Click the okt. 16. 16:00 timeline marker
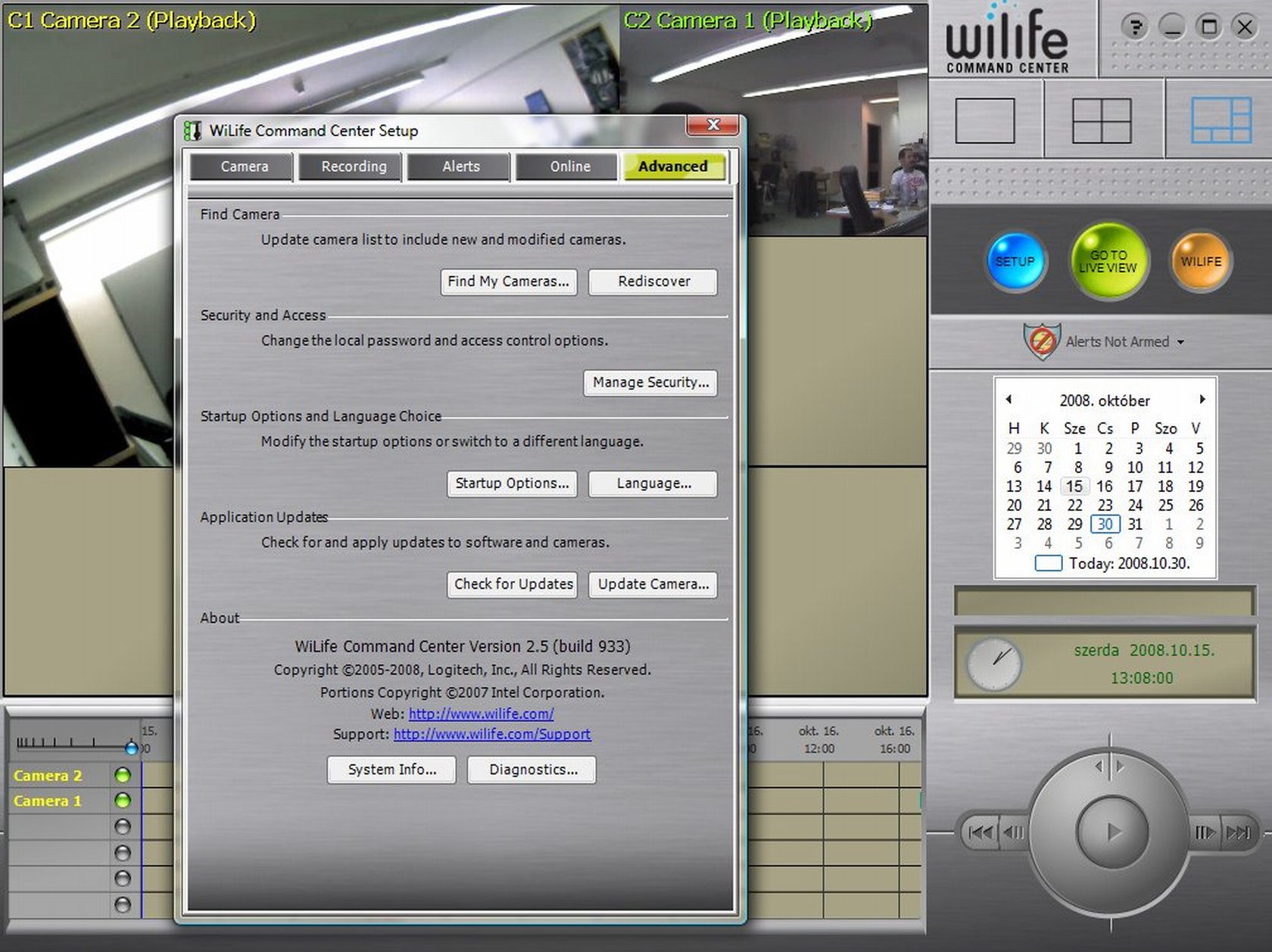This screenshot has width=1272, height=952. (x=894, y=739)
